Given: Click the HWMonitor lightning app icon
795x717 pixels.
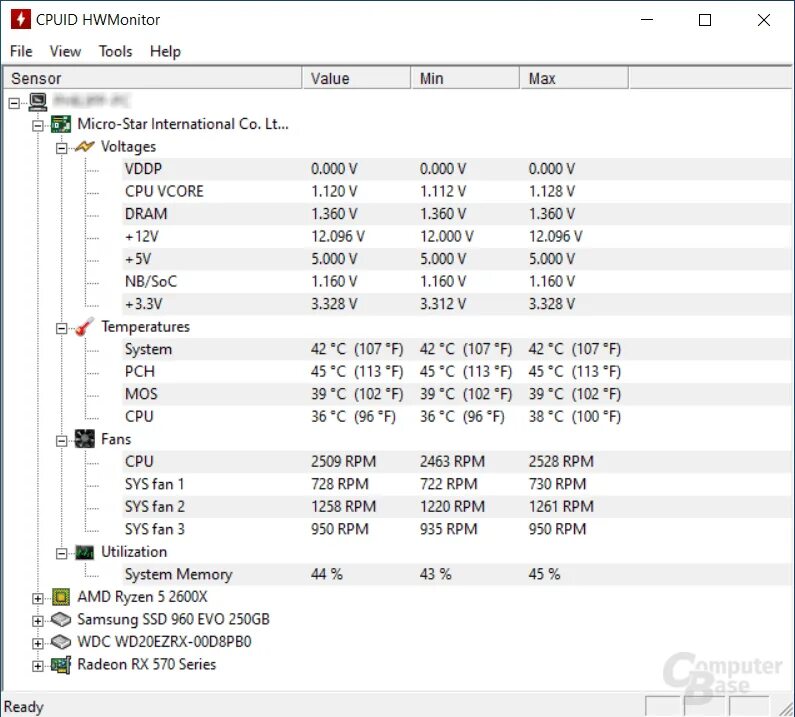Looking at the screenshot, I should pyautogui.click(x=20, y=19).
